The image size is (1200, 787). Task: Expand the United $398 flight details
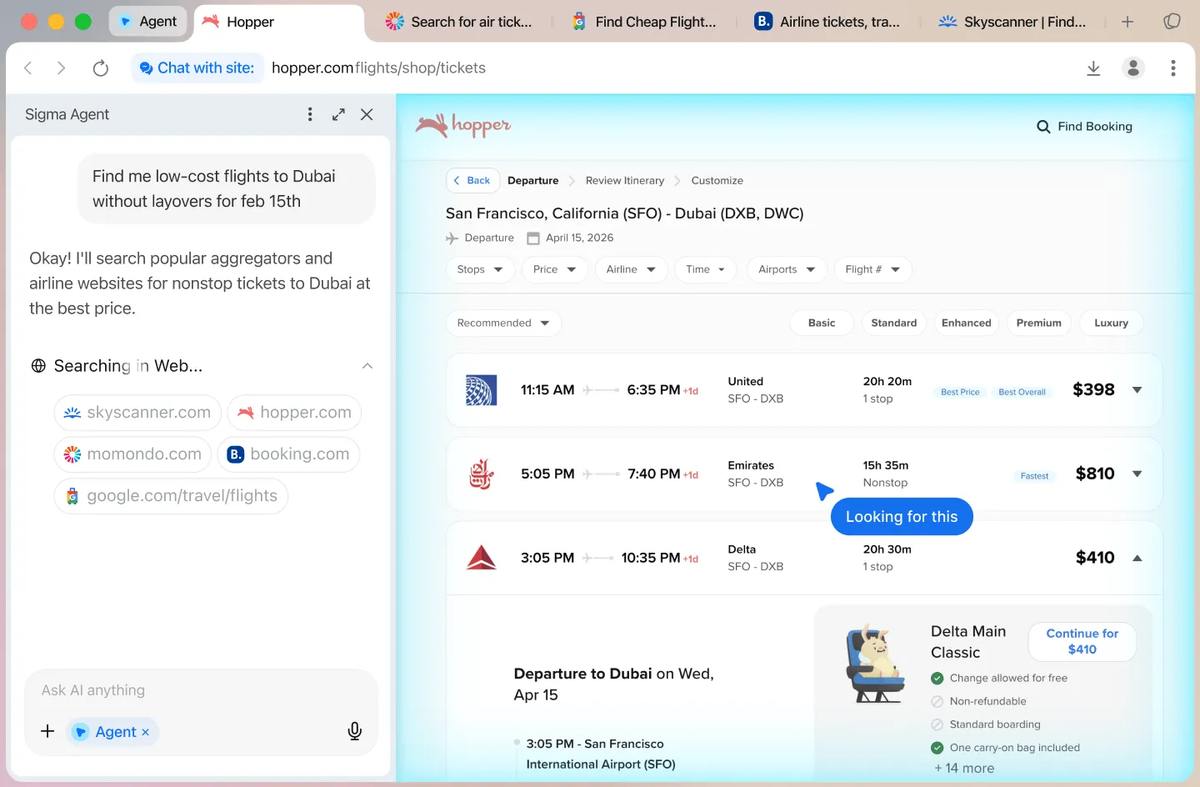(x=1137, y=390)
